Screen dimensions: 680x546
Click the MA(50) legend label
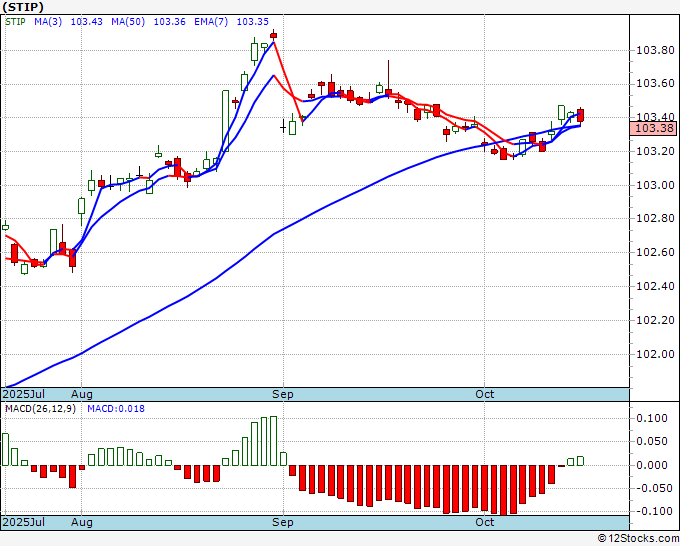(x=128, y=21)
